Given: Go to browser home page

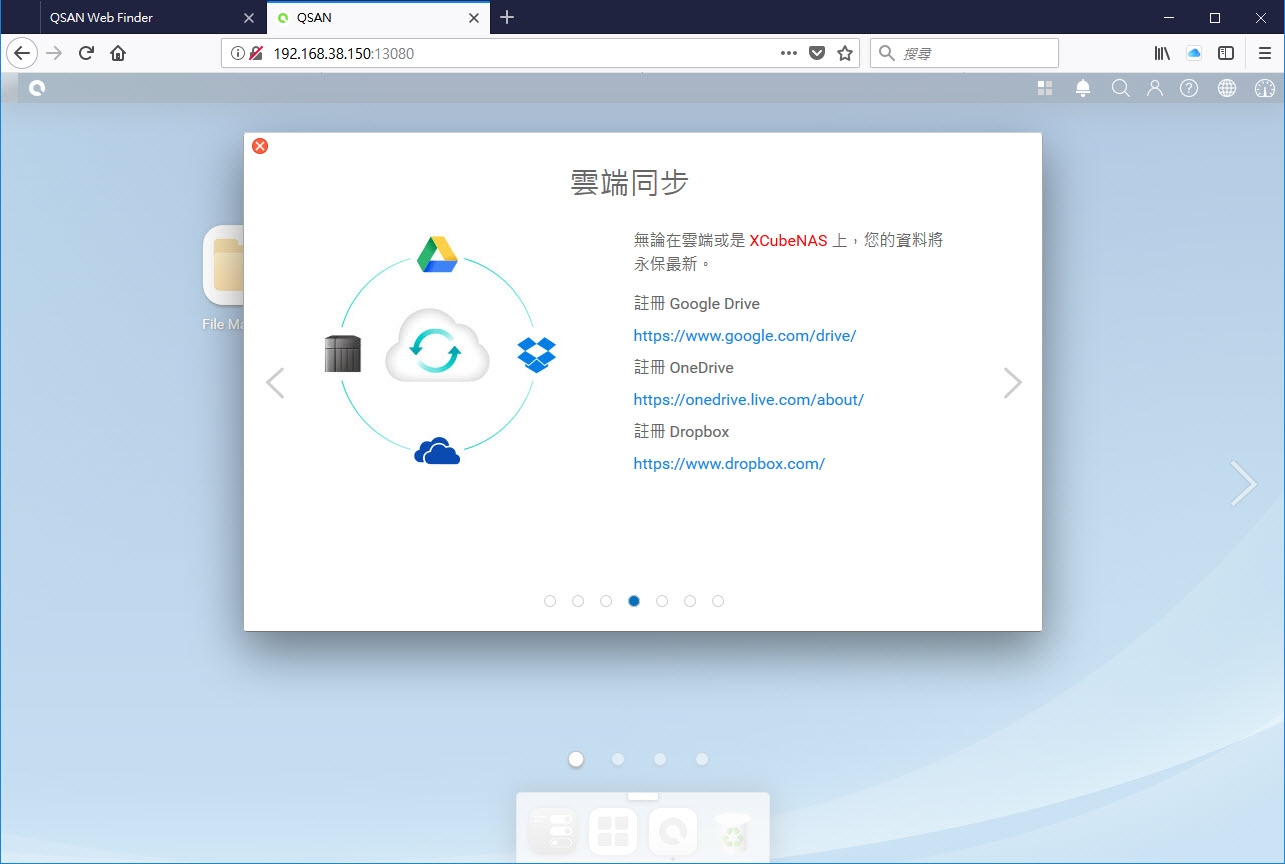Looking at the screenshot, I should (118, 53).
